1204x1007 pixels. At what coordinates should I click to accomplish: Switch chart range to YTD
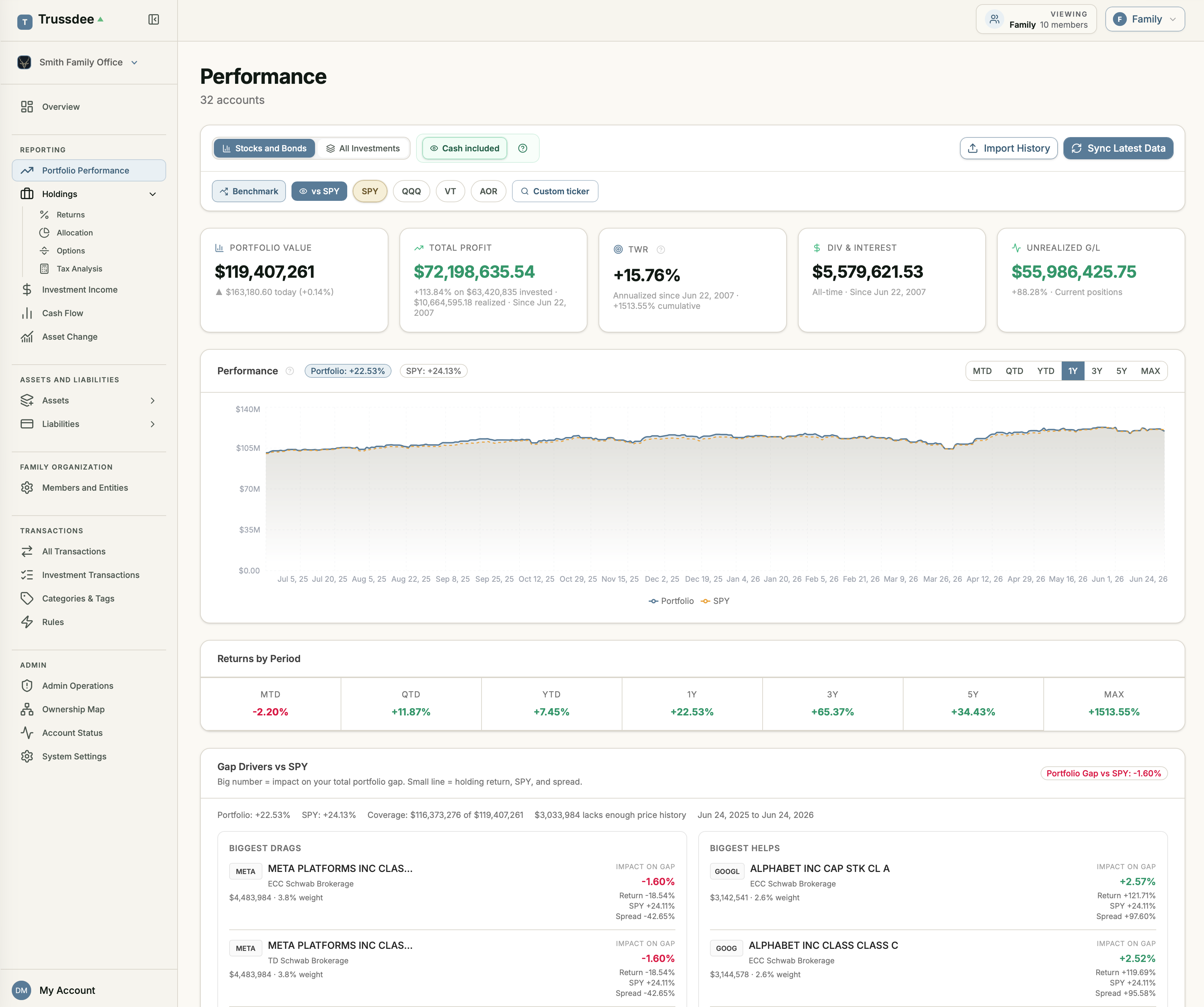(1046, 371)
